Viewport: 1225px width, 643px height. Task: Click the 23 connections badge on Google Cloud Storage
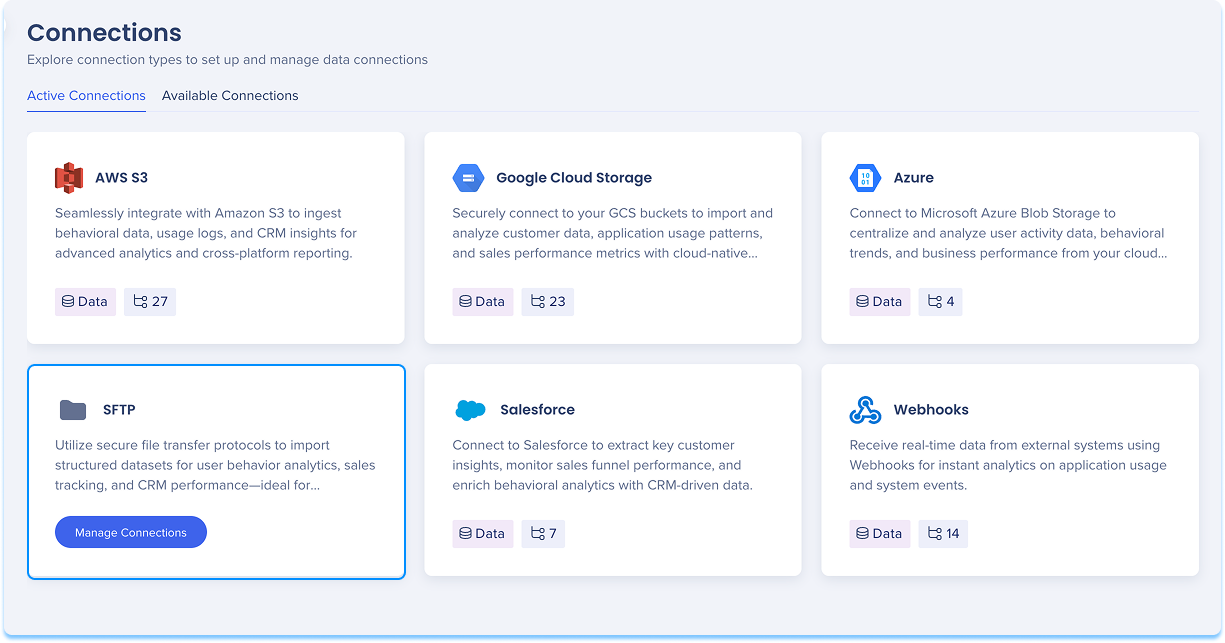tap(547, 302)
